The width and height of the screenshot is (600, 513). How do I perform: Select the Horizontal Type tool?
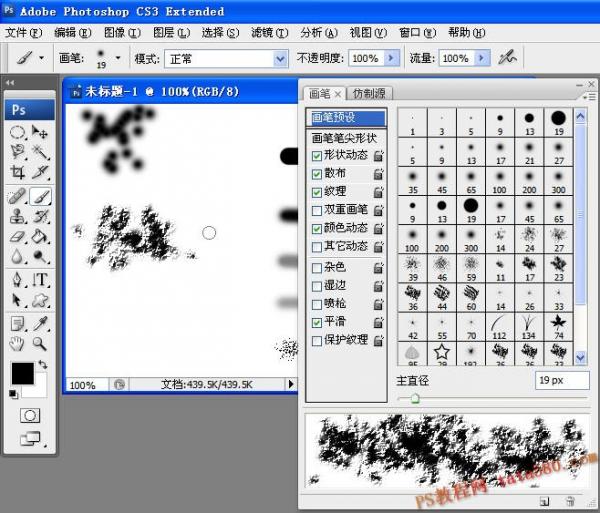point(41,280)
